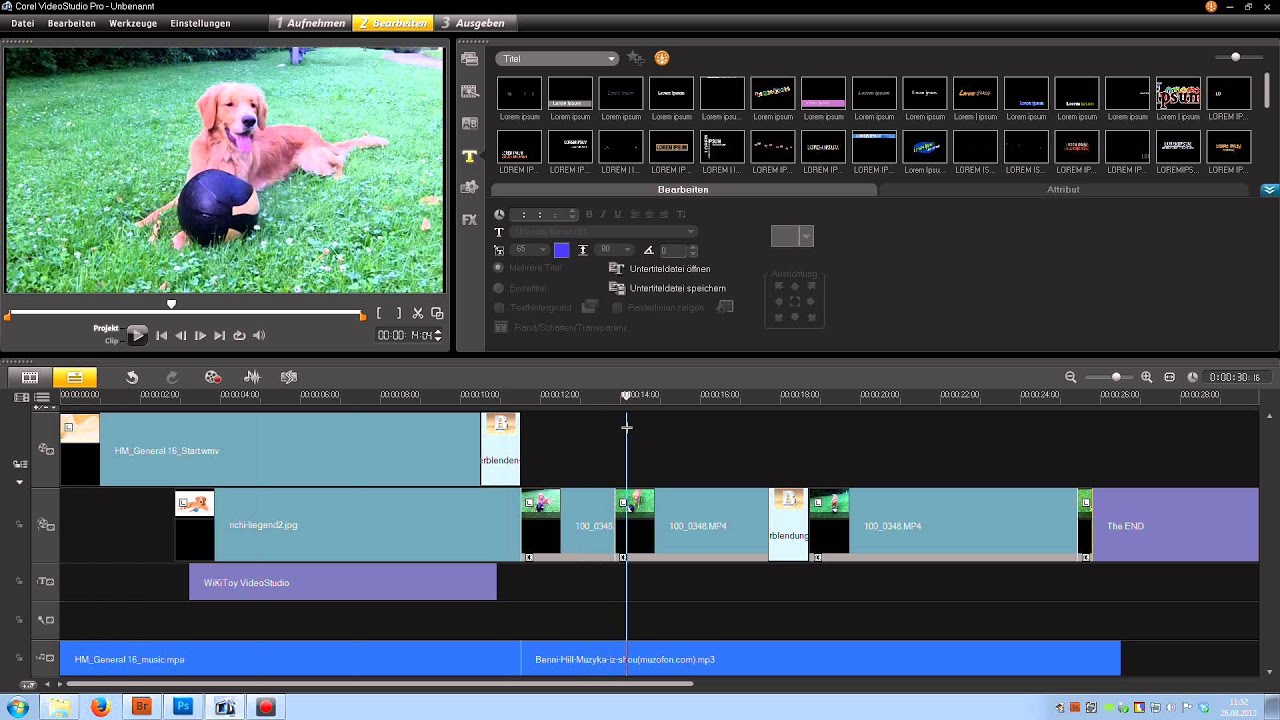Click the zoom out magnifier
The height and width of the screenshot is (720, 1280).
(1071, 377)
